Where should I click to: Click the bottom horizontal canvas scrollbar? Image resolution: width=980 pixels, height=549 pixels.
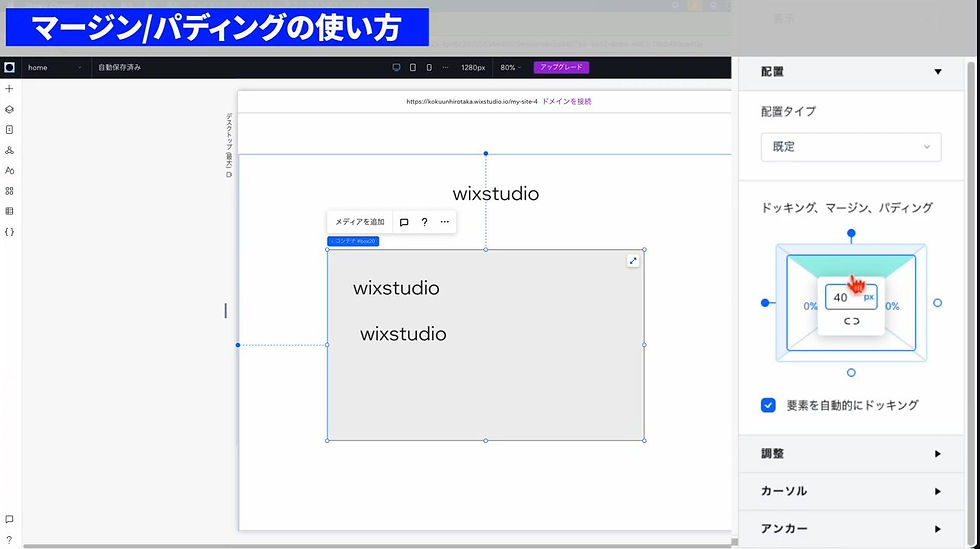(x=377, y=546)
